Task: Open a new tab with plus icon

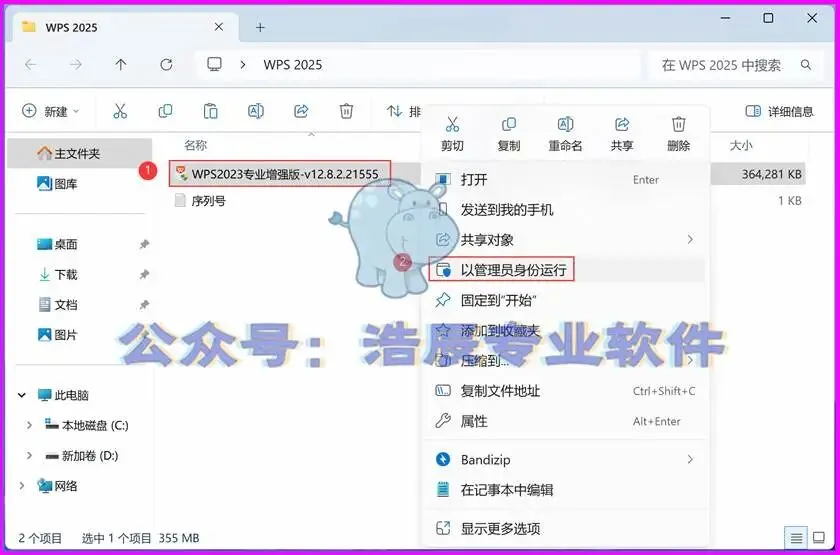Action: point(260,27)
